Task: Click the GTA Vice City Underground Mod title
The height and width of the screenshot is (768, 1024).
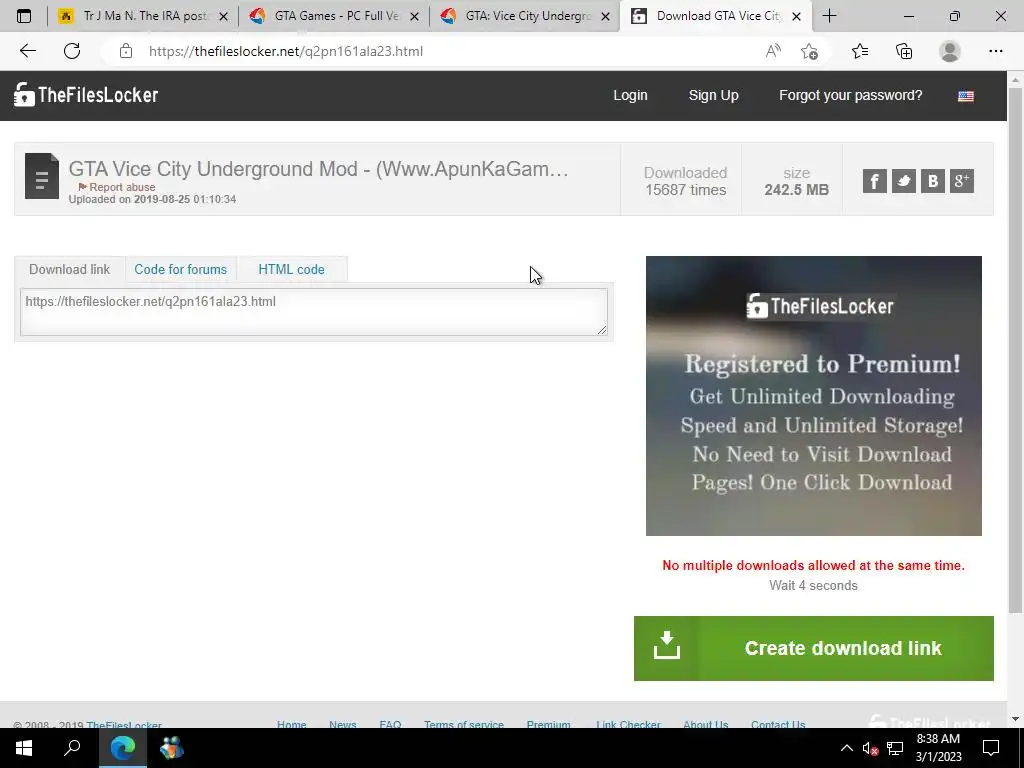Action: (319, 168)
